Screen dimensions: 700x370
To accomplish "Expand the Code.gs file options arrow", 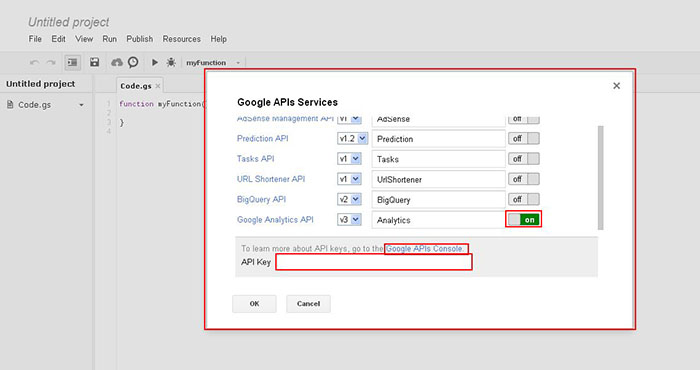I will coord(81,105).
